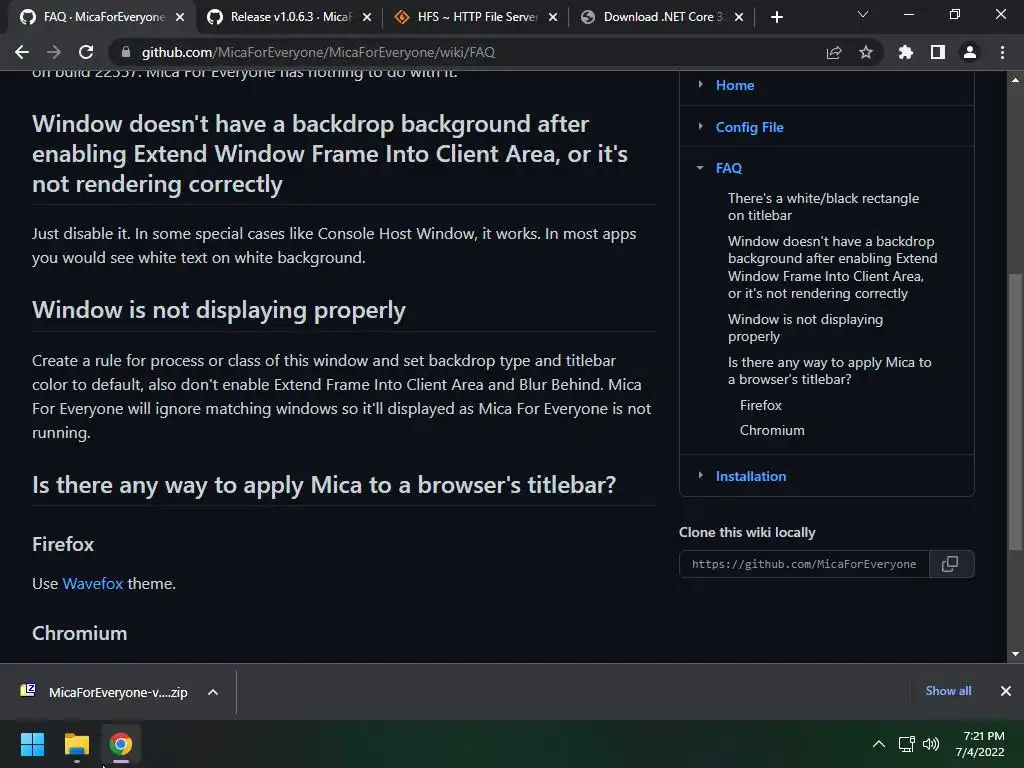Bookmark this page with the star
The image size is (1024, 768).
pyautogui.click(x=866, y=52)
